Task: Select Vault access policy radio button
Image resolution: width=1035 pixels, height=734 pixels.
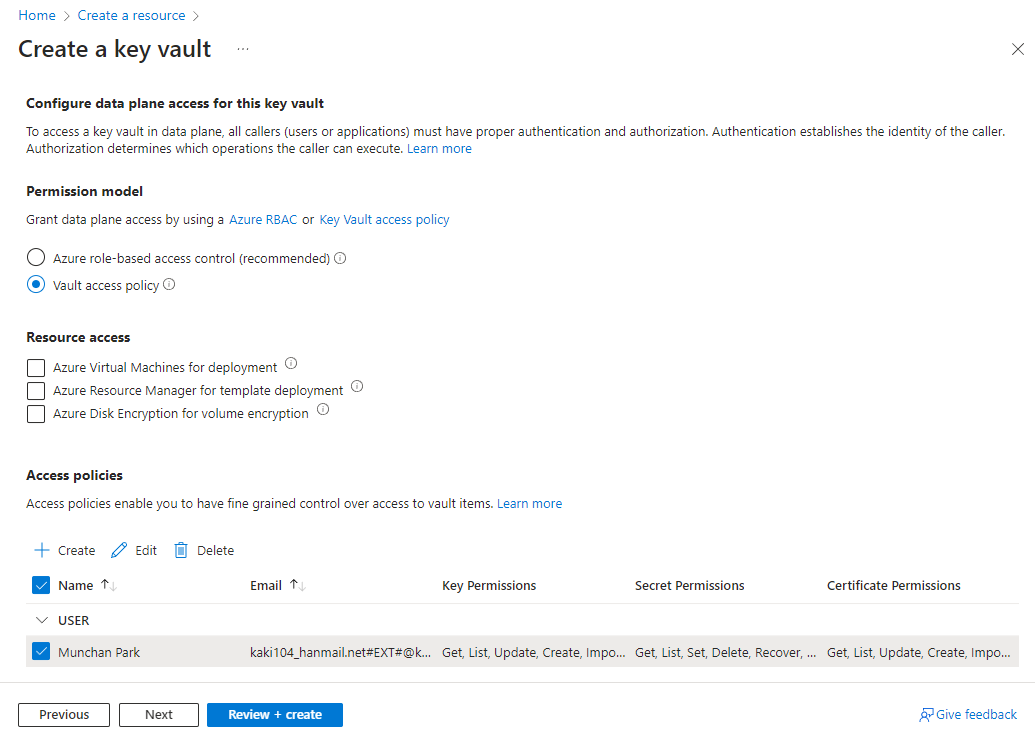Action: (x=36, y=284)
